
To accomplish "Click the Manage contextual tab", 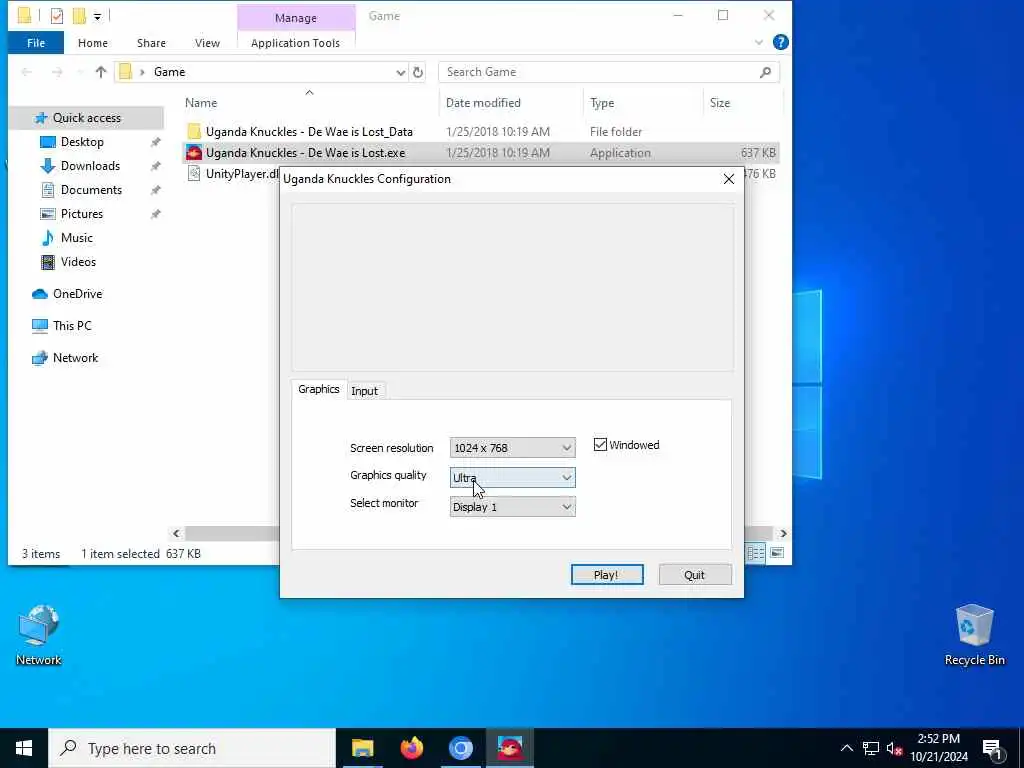I will pos(296,18).
